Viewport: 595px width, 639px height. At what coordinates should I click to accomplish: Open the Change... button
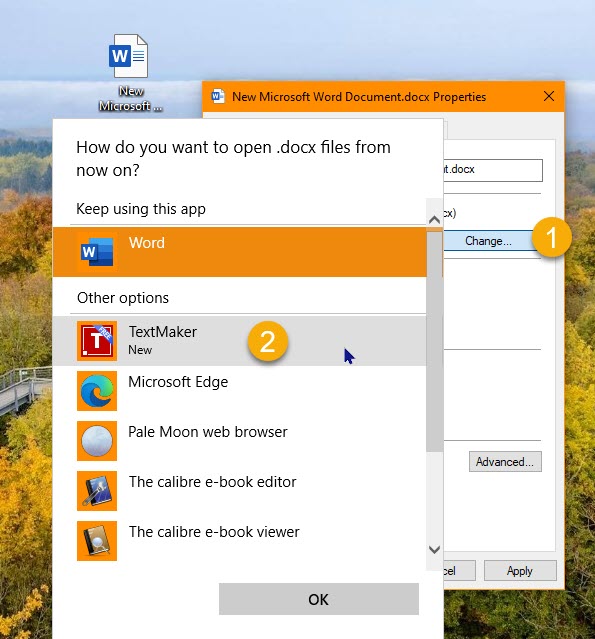pos(489,241)
